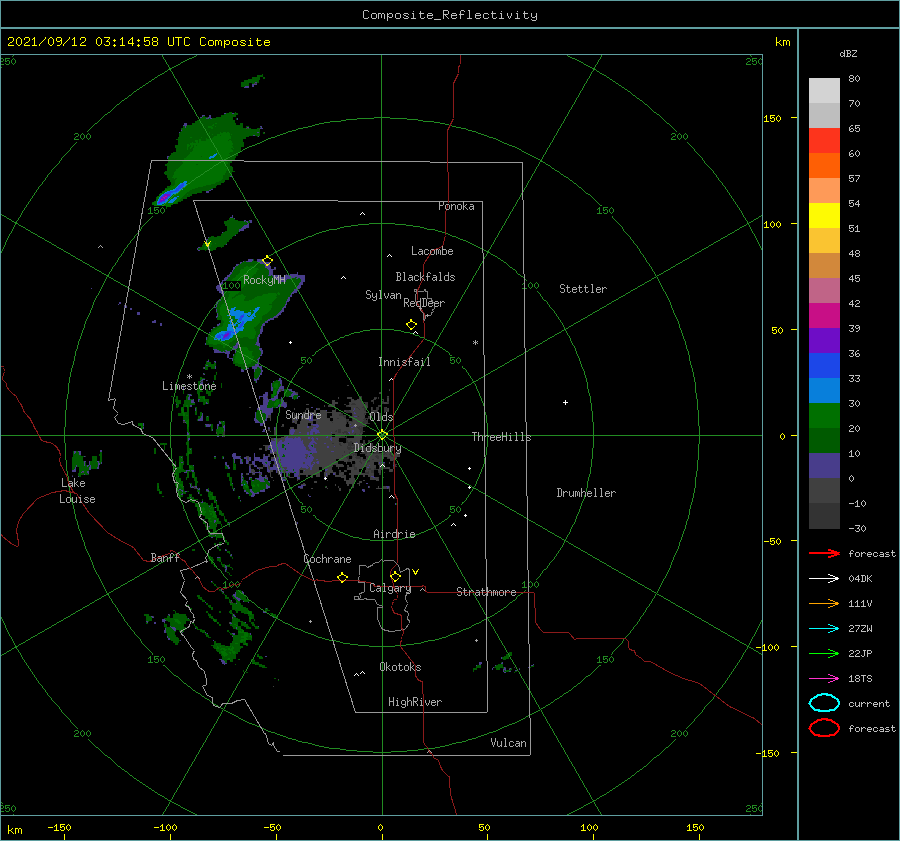Click the Drumheller label
Image resolution: width=900 pixels, height=841 pixels.
tap(586, 493)
